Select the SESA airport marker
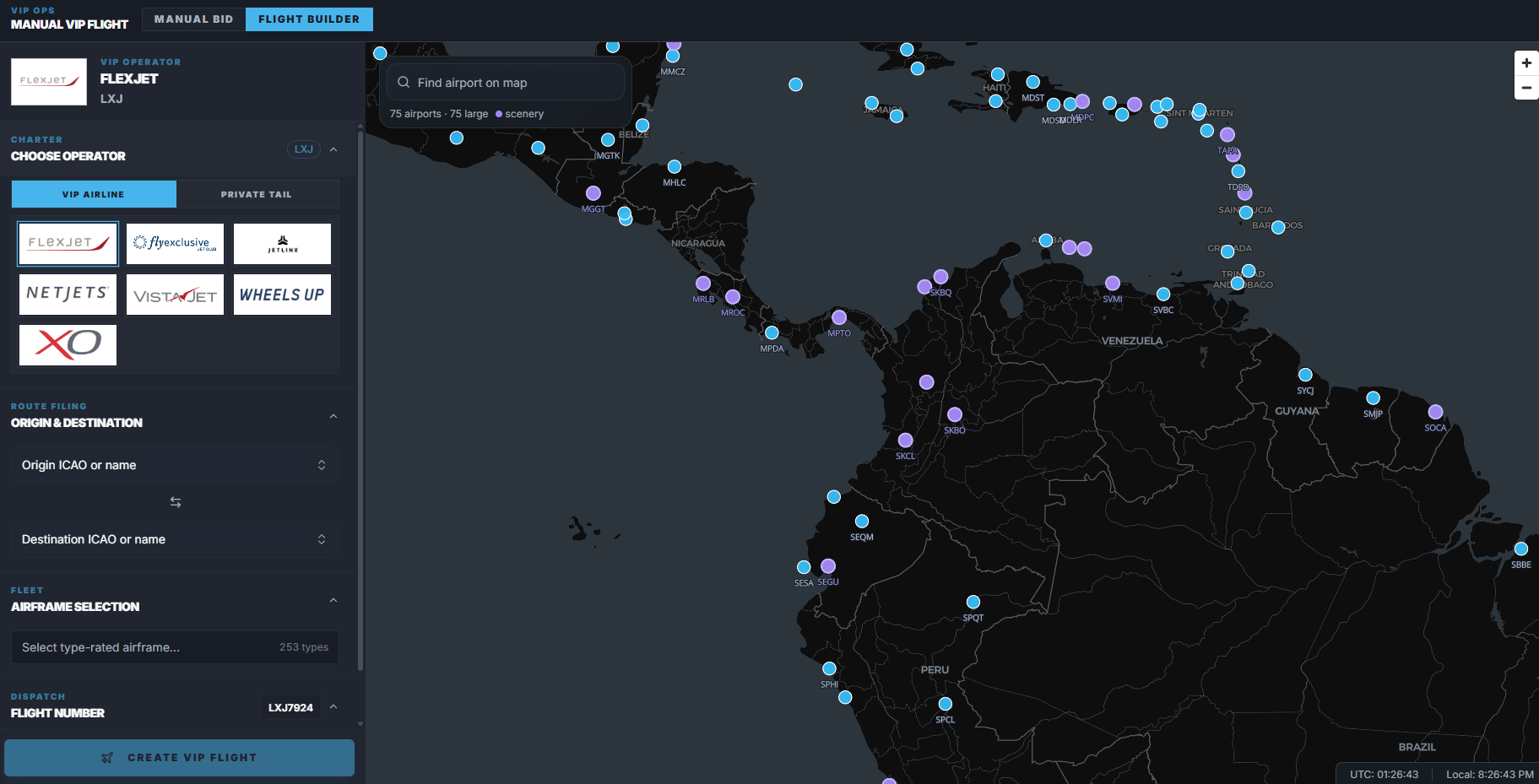This screenshot has height=784, width=1539. point(804,567)
